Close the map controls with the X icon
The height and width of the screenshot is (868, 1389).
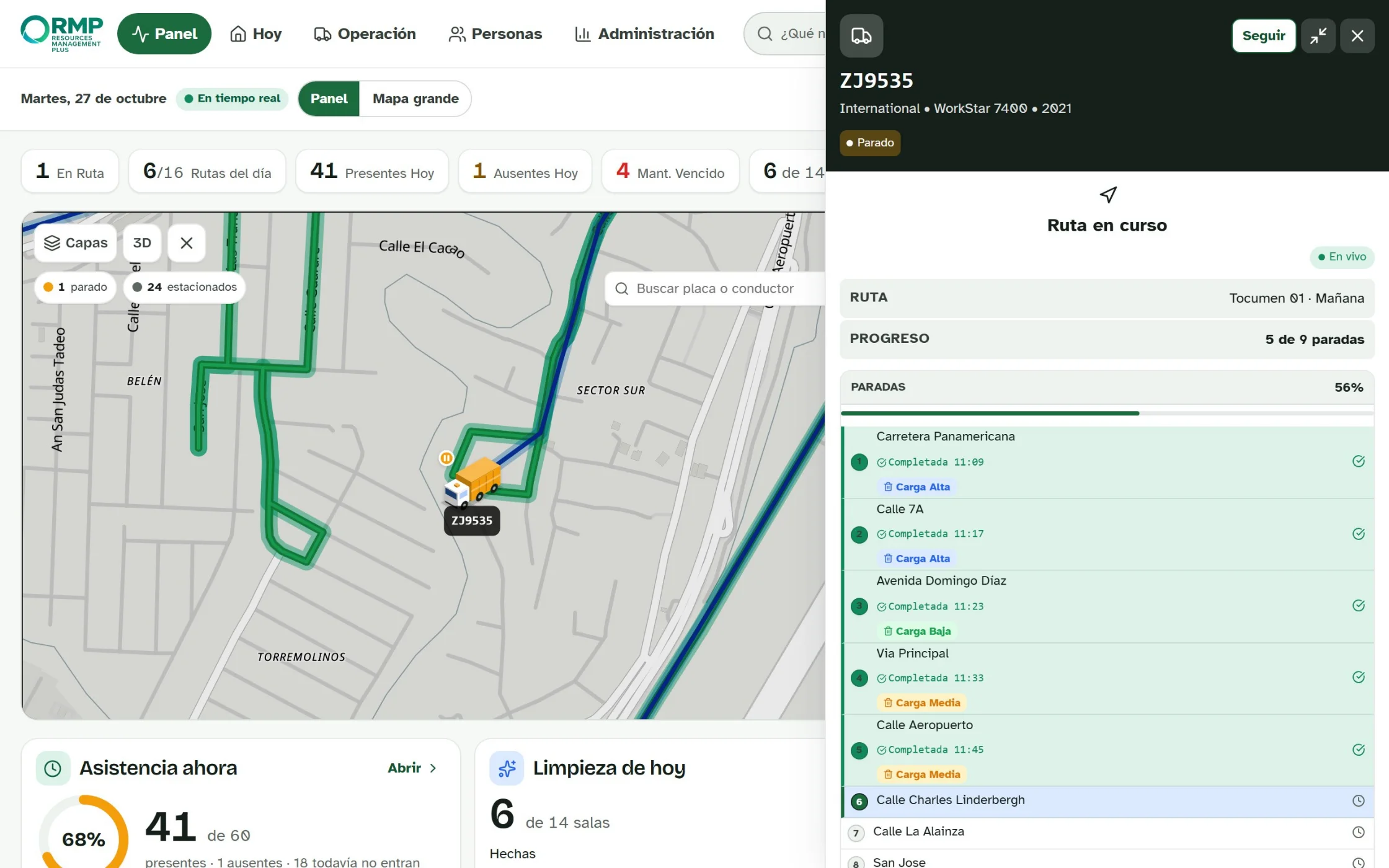(x=187, y=243)
